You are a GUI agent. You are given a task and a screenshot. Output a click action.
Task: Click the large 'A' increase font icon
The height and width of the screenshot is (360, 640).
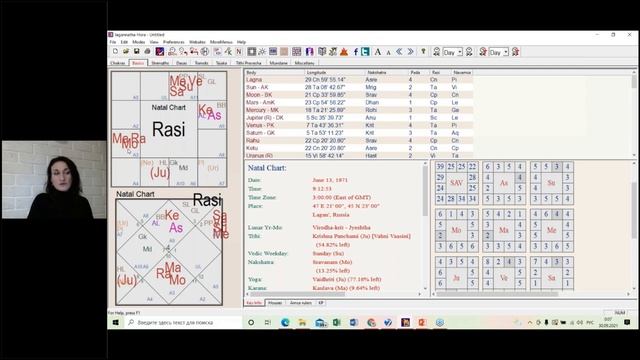pos(378,51)
